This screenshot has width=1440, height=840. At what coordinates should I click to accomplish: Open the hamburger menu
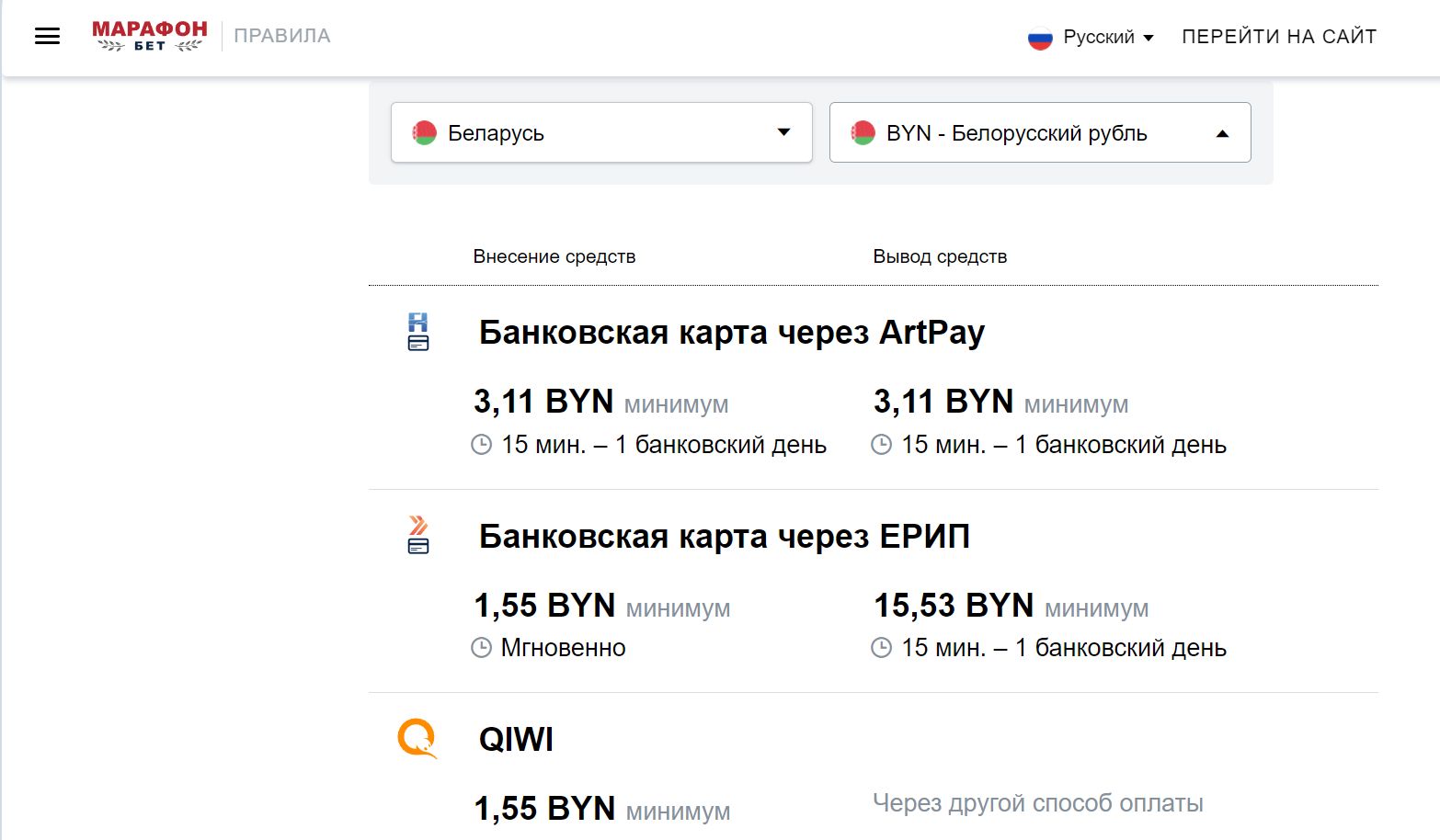(x=47, y=36)
